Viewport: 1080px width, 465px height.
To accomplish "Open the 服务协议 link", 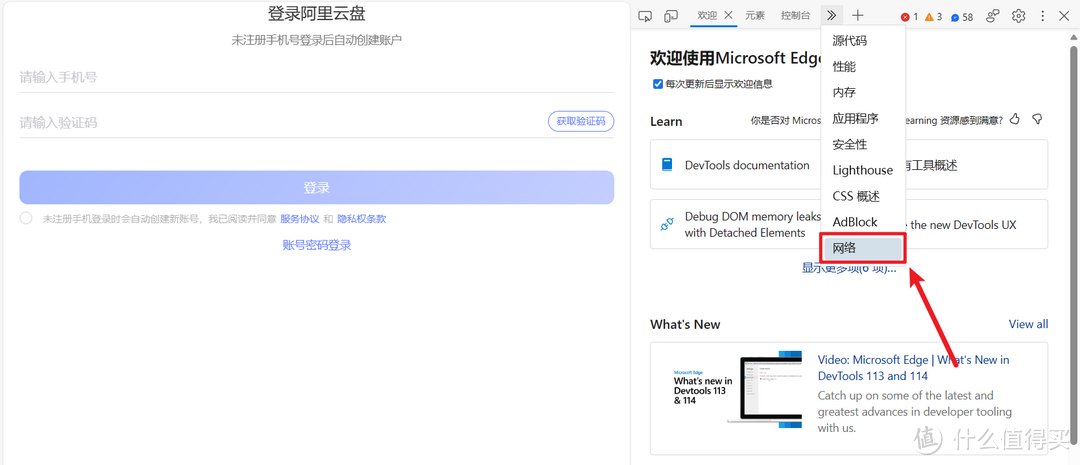I will pos(300,219).
